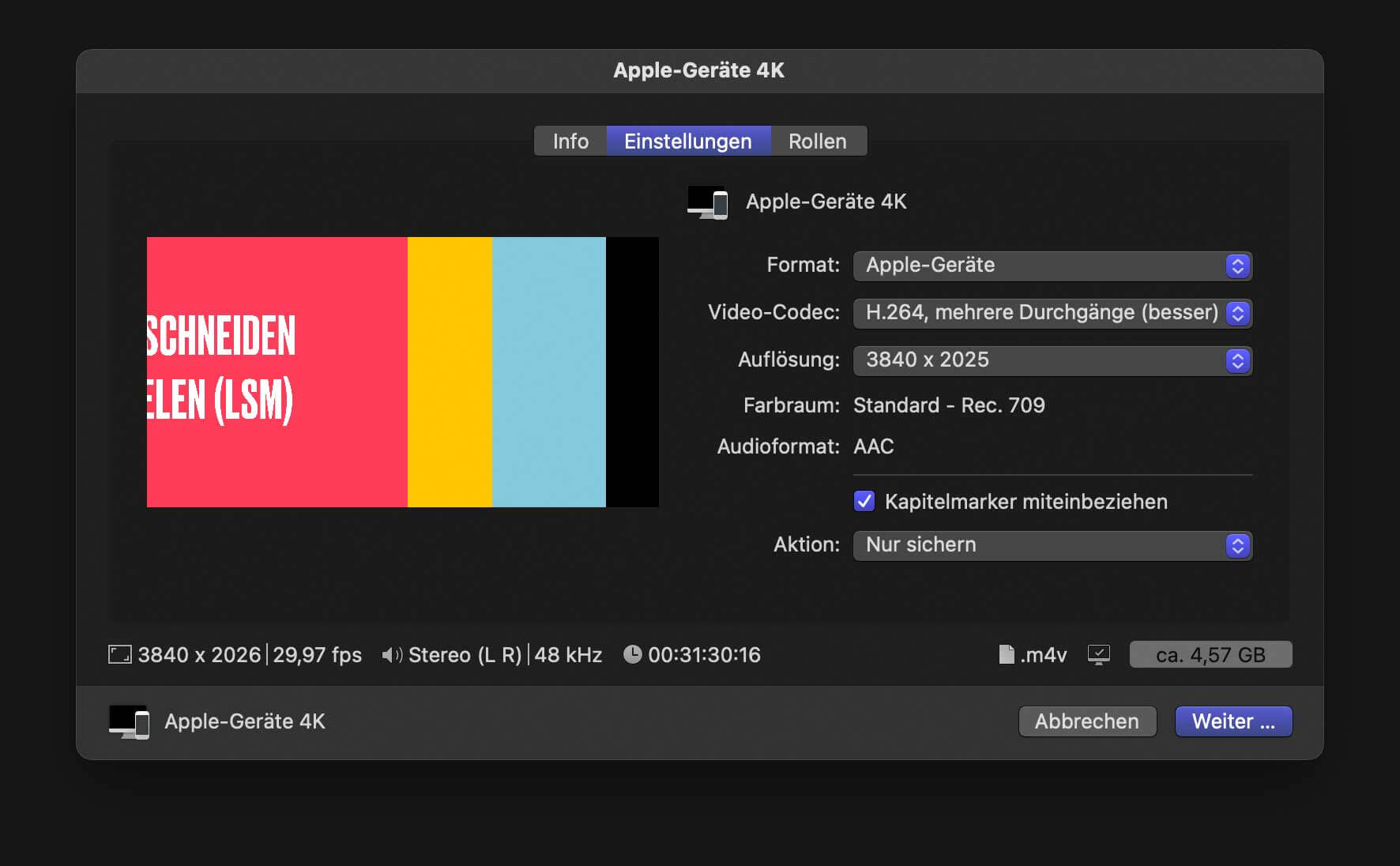Click the video preview thumbnail
Image resolution: width=1400 pixels, height=866 pixels.
tap(401, 371)
